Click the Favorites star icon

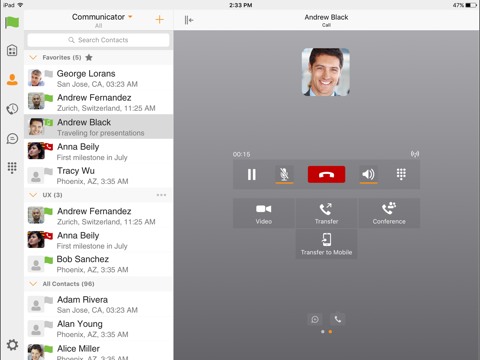(89, 57)
